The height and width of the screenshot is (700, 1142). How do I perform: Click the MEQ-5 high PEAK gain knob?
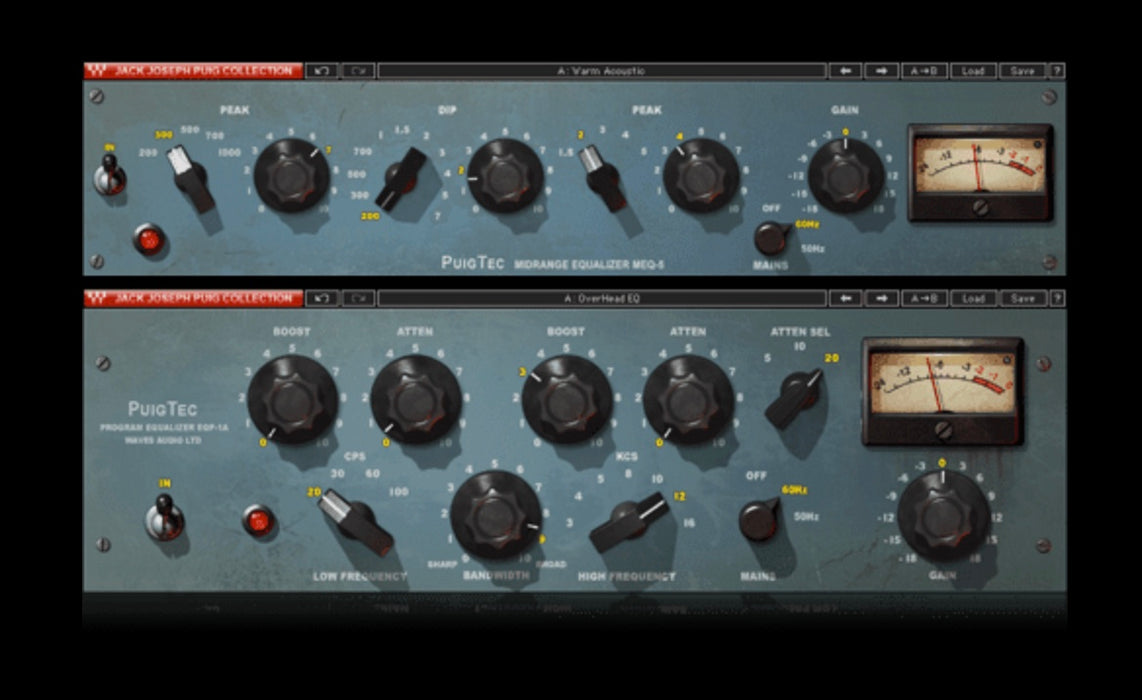coord(701,176)
